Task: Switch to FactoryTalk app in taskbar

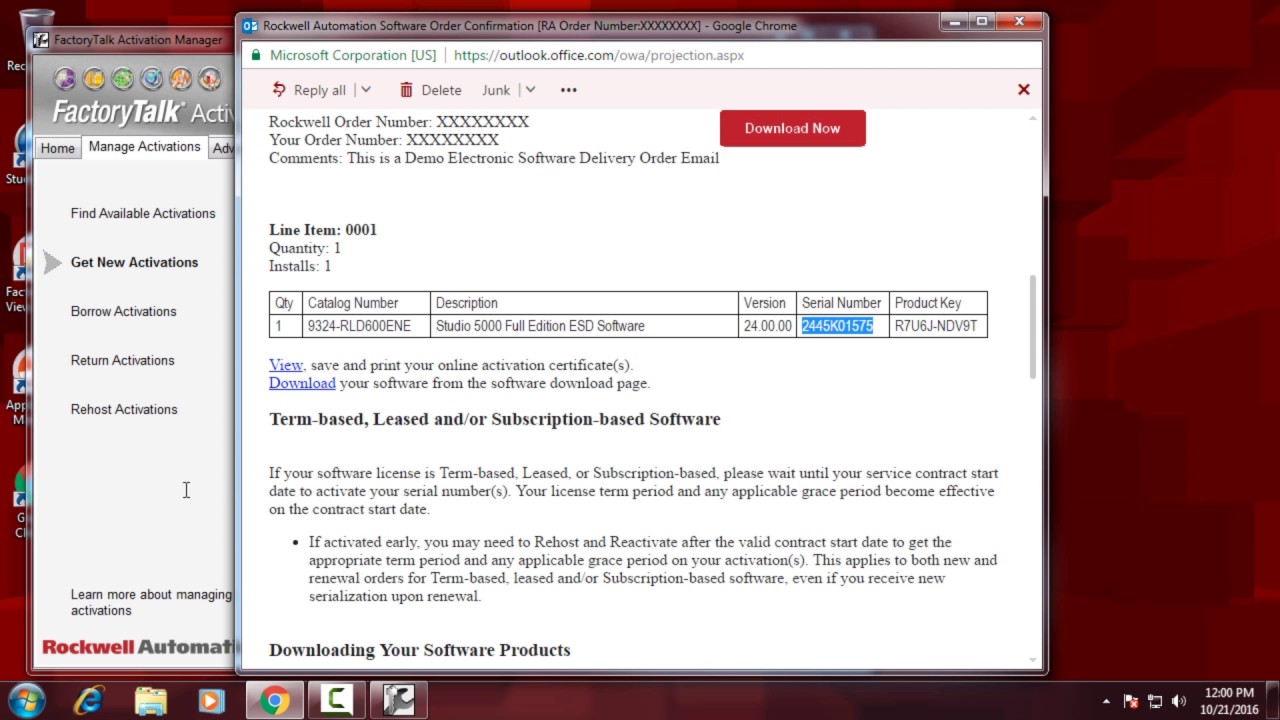Action: point(399,701)
